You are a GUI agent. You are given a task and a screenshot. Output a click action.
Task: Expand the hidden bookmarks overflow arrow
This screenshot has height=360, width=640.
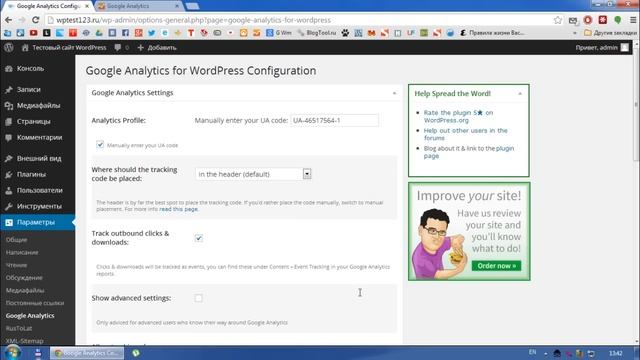click(575, 33)
